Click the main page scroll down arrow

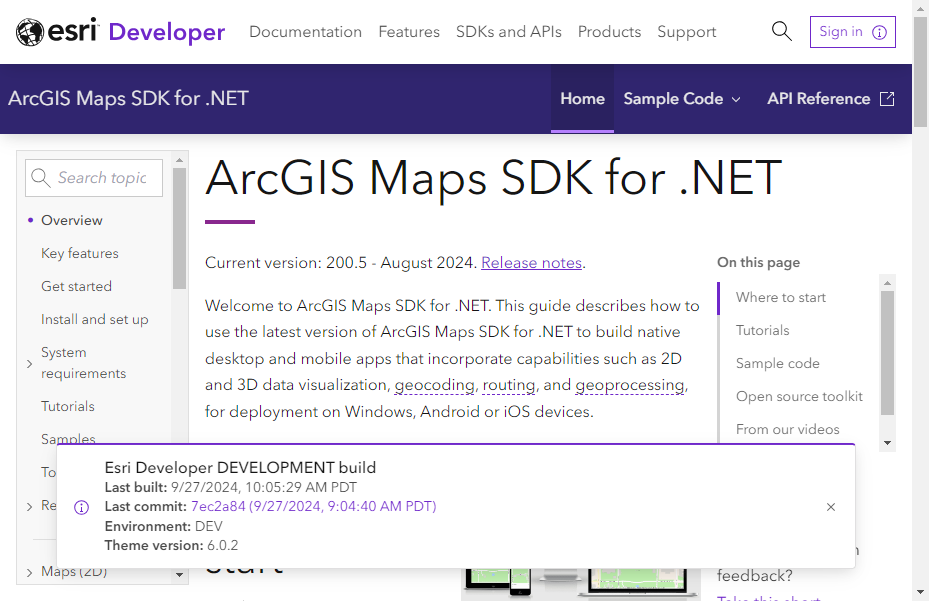(920, 592)
